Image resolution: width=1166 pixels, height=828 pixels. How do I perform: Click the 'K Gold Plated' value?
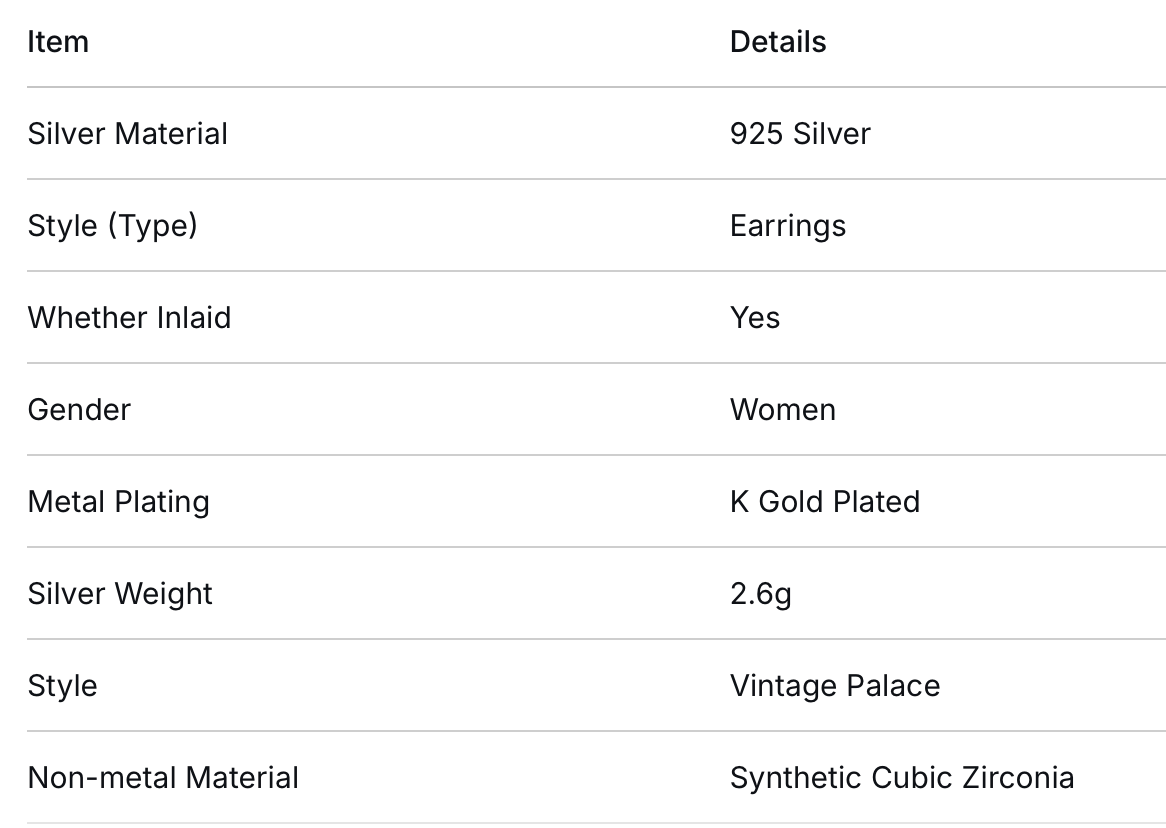coord(825,502)
